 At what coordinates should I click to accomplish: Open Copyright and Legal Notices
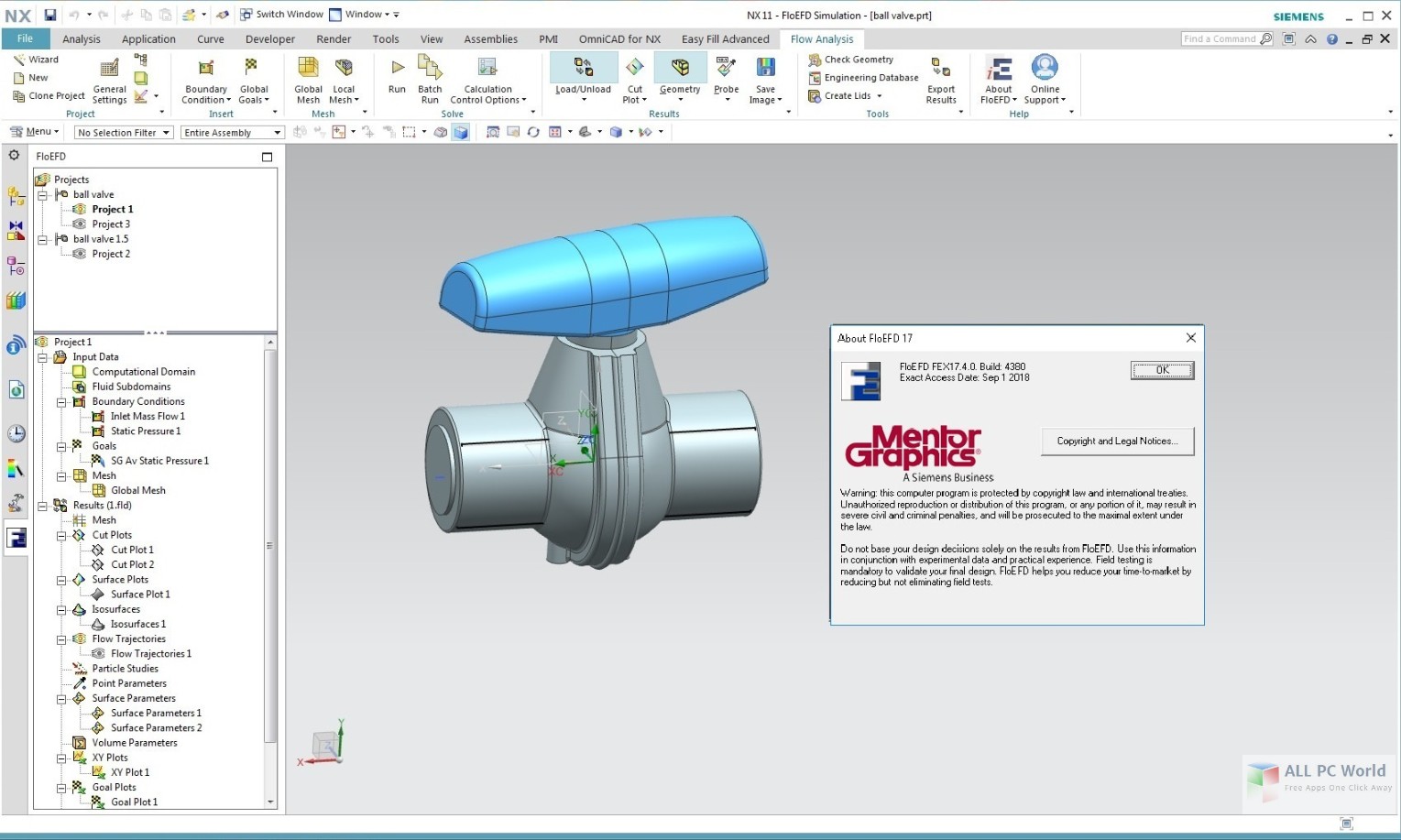click(1117, 442)
